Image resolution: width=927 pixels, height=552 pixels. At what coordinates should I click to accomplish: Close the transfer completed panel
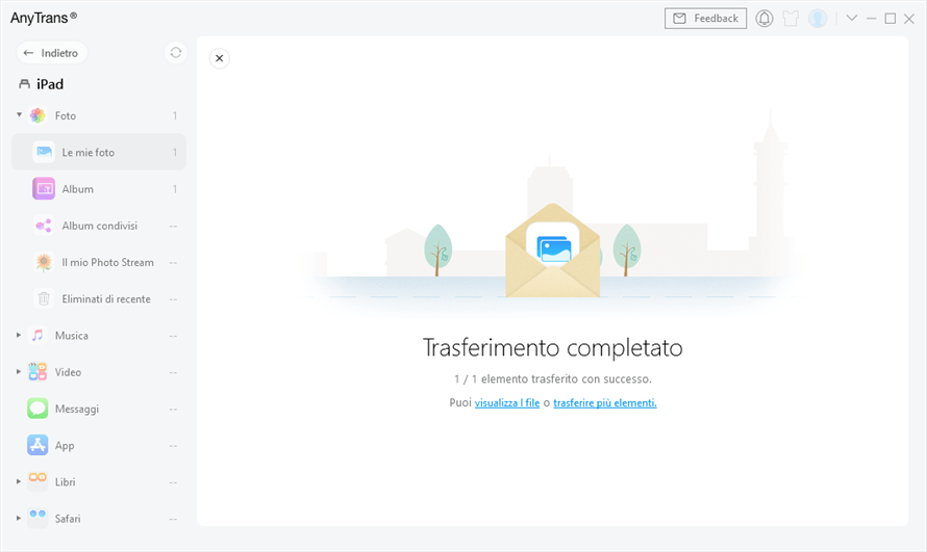[219, 58]
